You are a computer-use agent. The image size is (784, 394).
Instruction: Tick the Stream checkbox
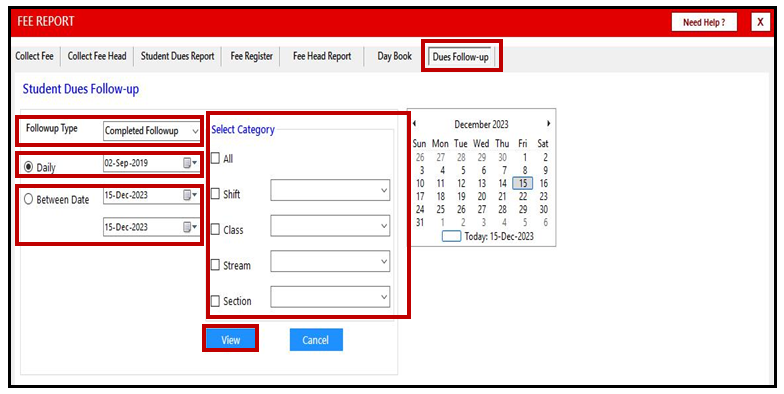pyautogui.click(x=216, y=265)
